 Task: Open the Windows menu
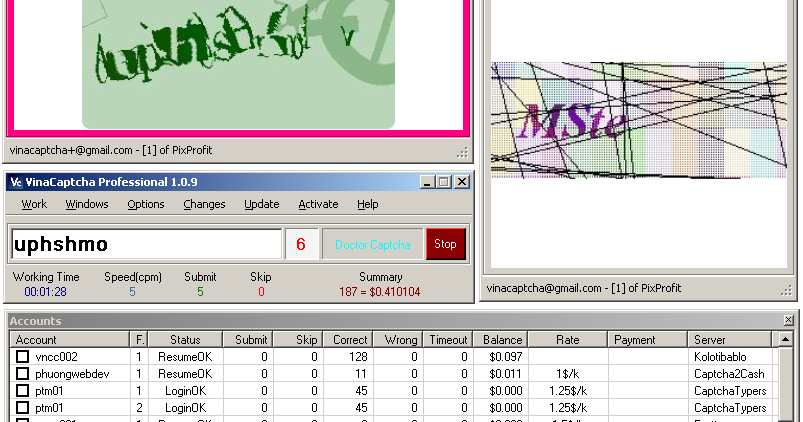[87, 204]
